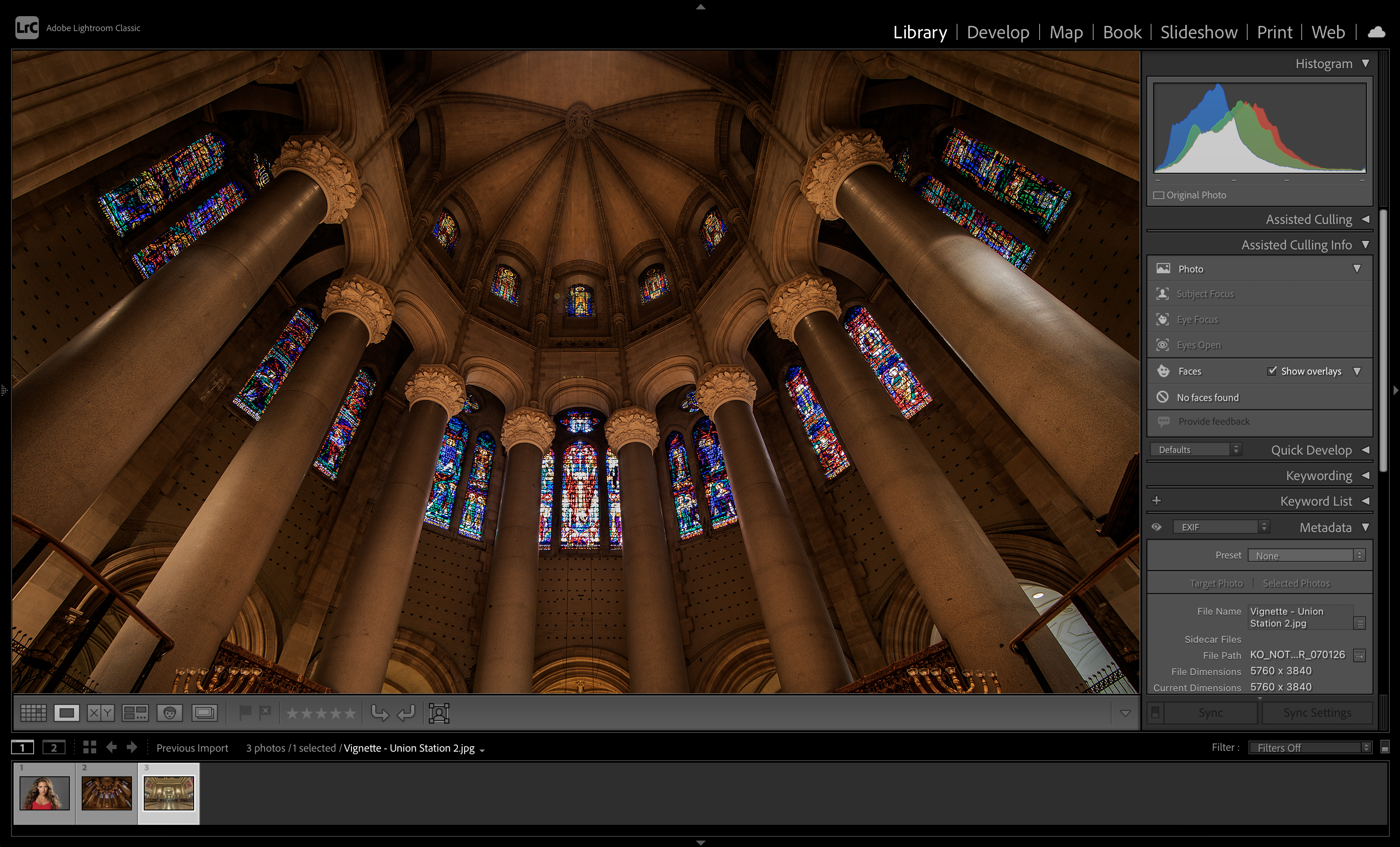Click the cloud sync status icon
This screenshot has height=847, width=1400.
pyautogui.click(x=1376, y=32)
